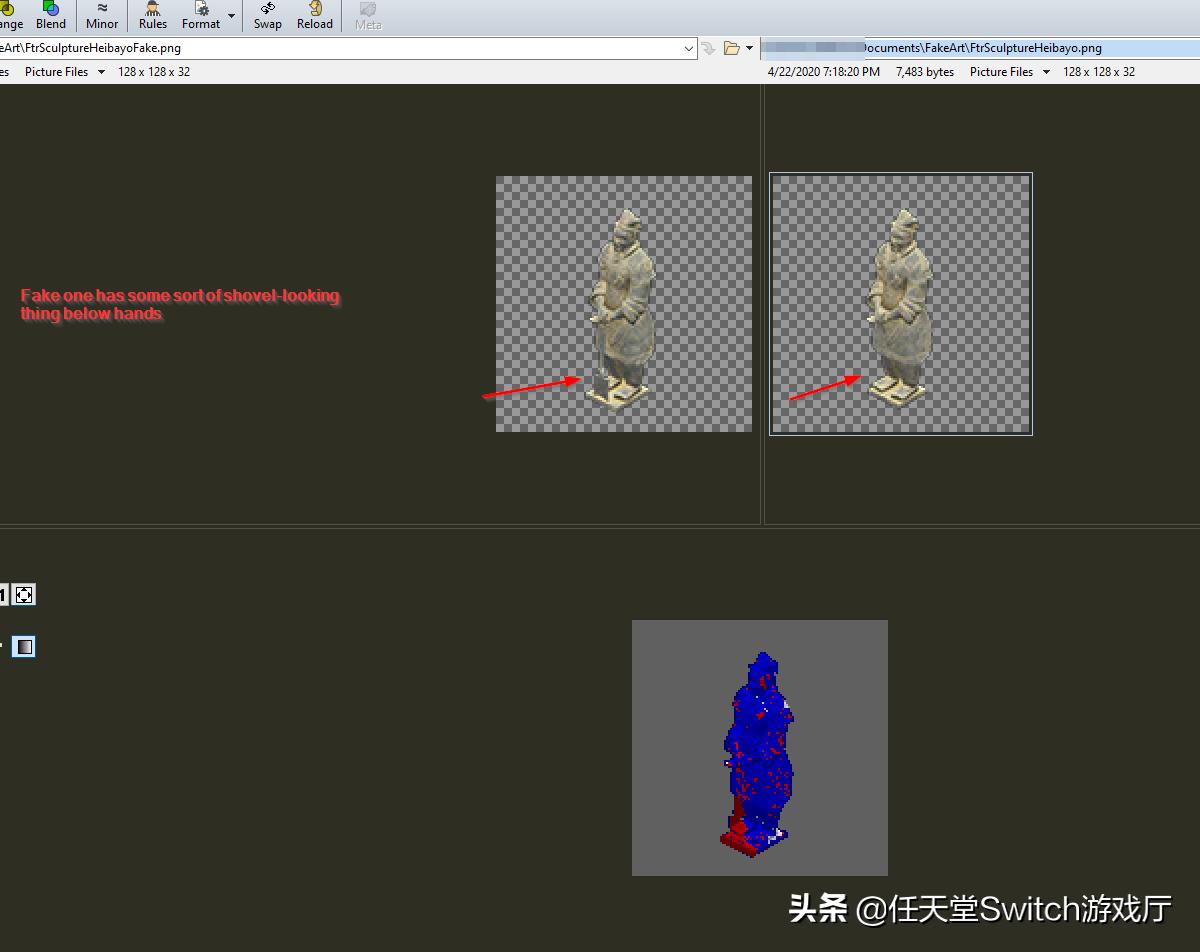The image size is (1200, 952).
Task: Select the right genuine statue image
Action: 901,304
